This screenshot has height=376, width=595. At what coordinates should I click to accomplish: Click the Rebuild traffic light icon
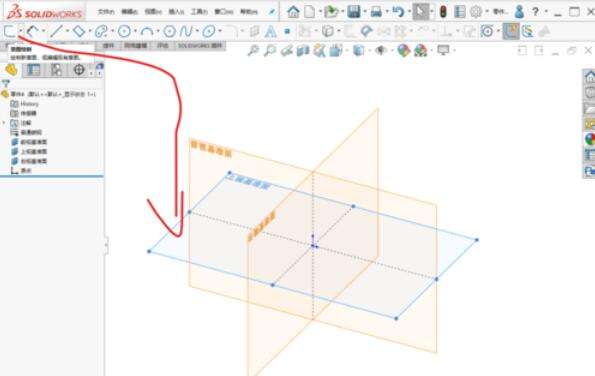coord(443,12)
